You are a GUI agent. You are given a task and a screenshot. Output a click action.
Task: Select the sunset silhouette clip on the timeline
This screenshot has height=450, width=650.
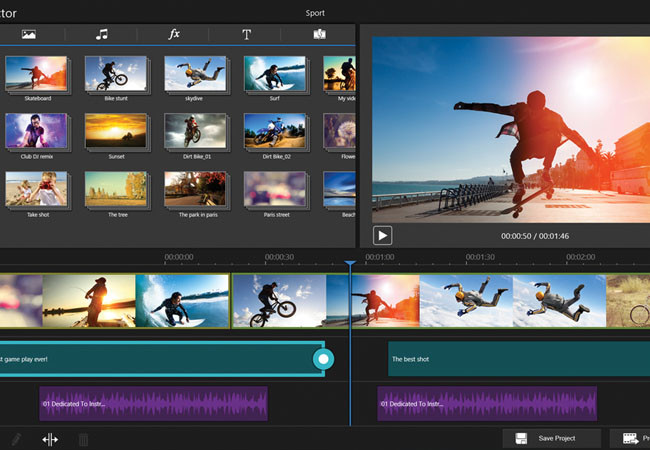89,301
